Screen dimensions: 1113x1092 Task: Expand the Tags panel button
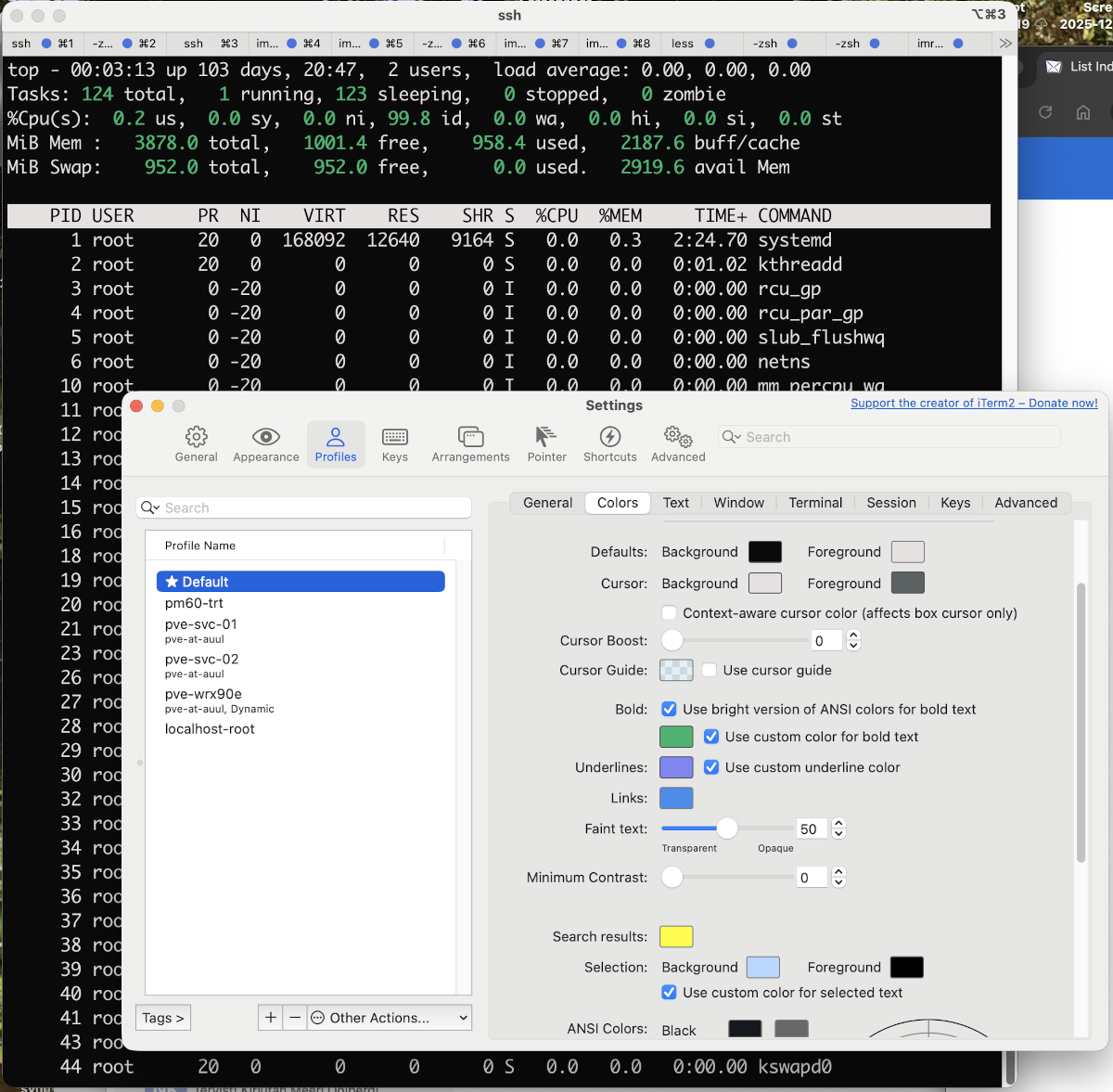(163, 1018)
